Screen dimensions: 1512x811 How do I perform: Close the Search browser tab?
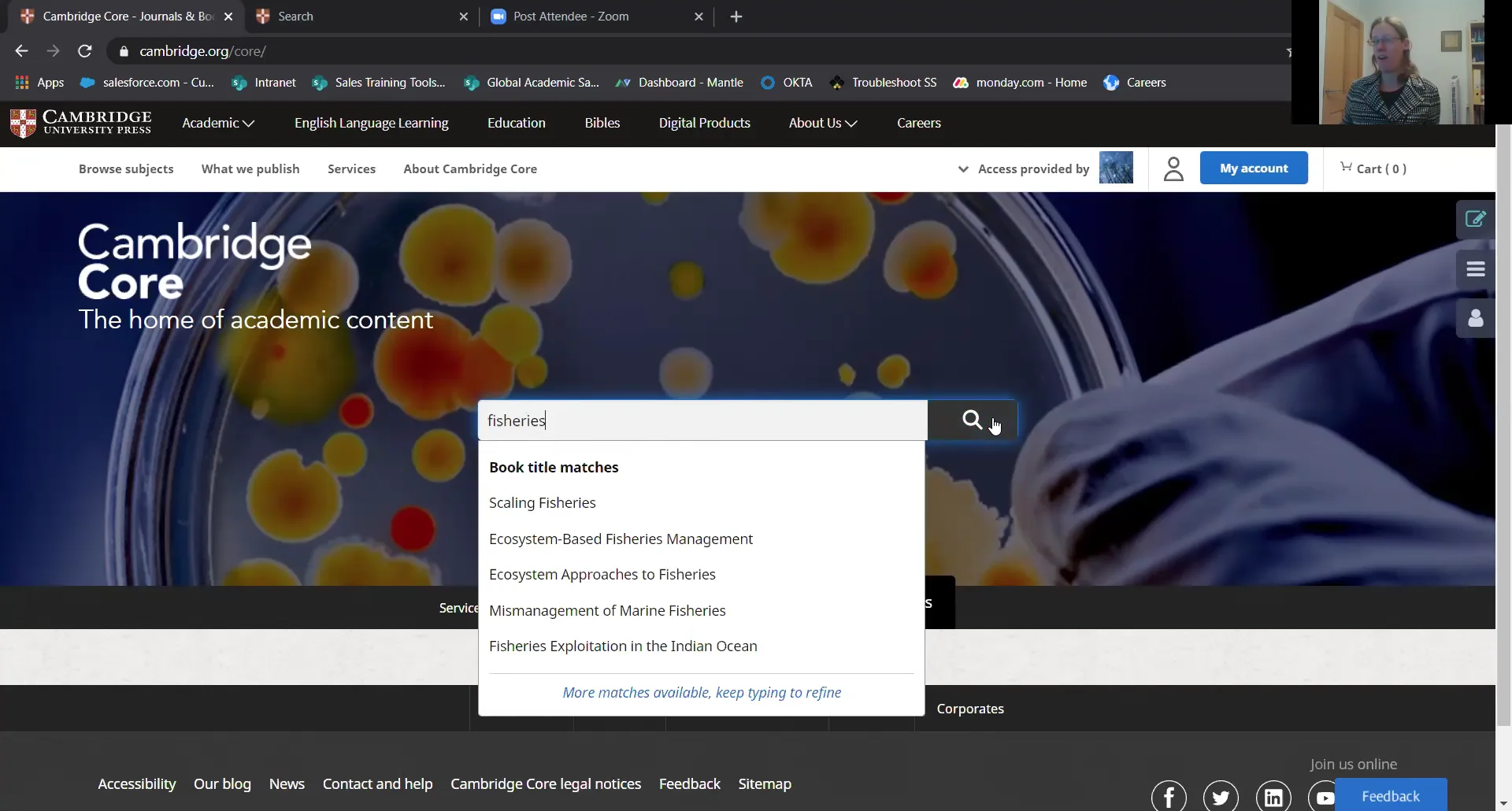tap(464, 17)
